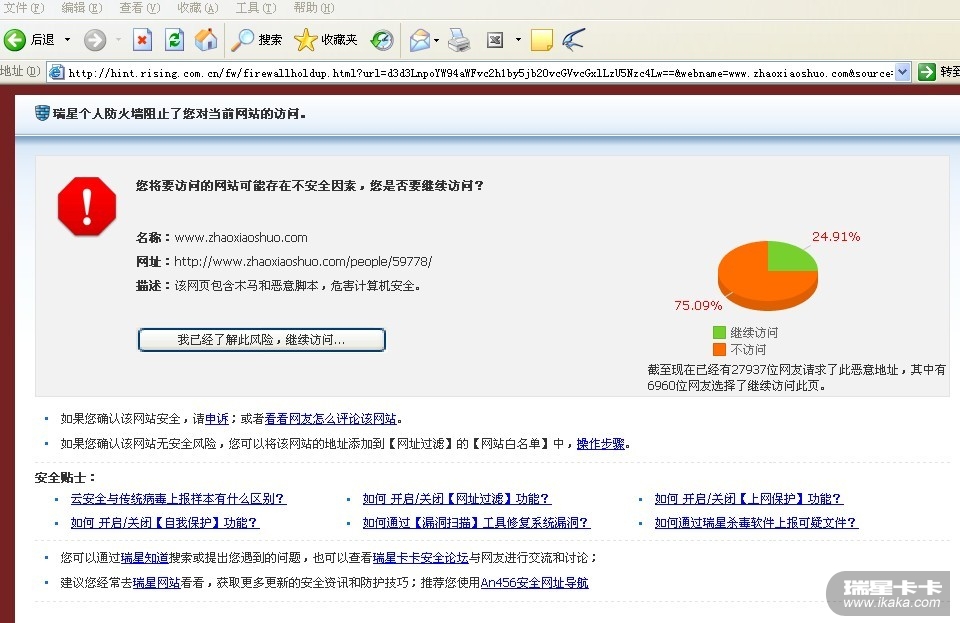This screenshot has width=960, height=623.
Task: Click the green pie chart slice
Action: 790,257
